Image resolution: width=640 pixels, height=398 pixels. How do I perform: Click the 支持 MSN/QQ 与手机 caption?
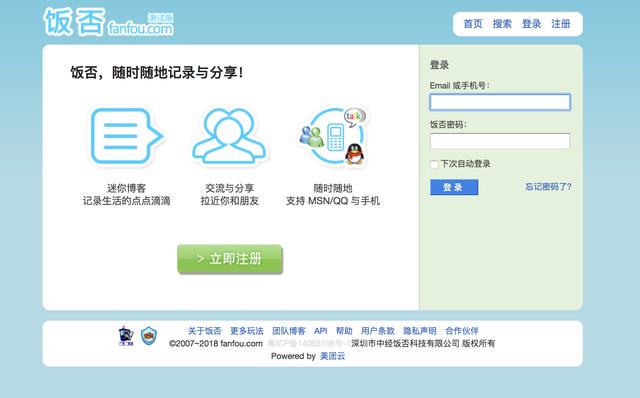(333, 201)
